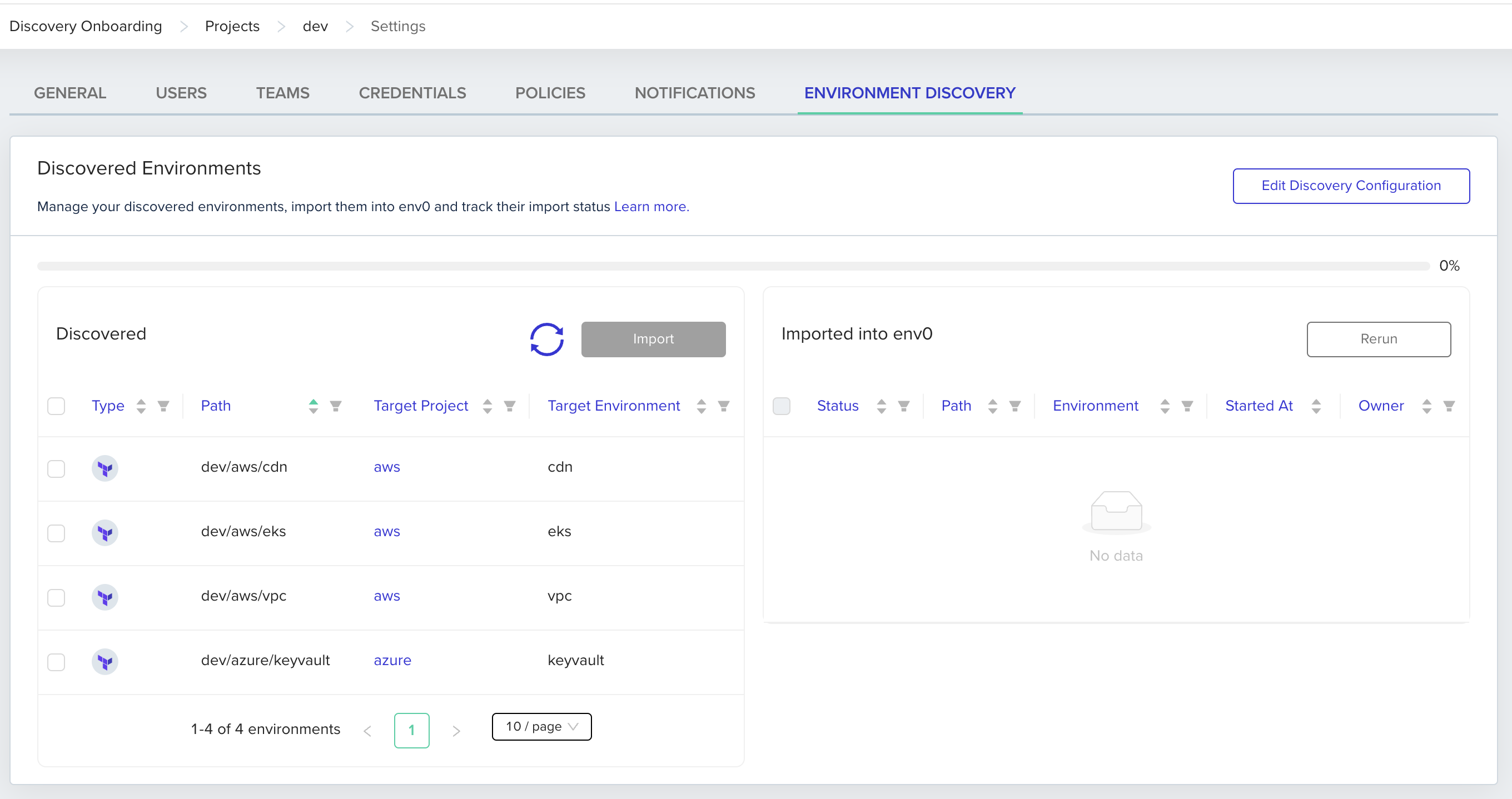Open the NOTIFICATIONS tab
This screenshot has height=799, width=1512.
pos(694,93)
